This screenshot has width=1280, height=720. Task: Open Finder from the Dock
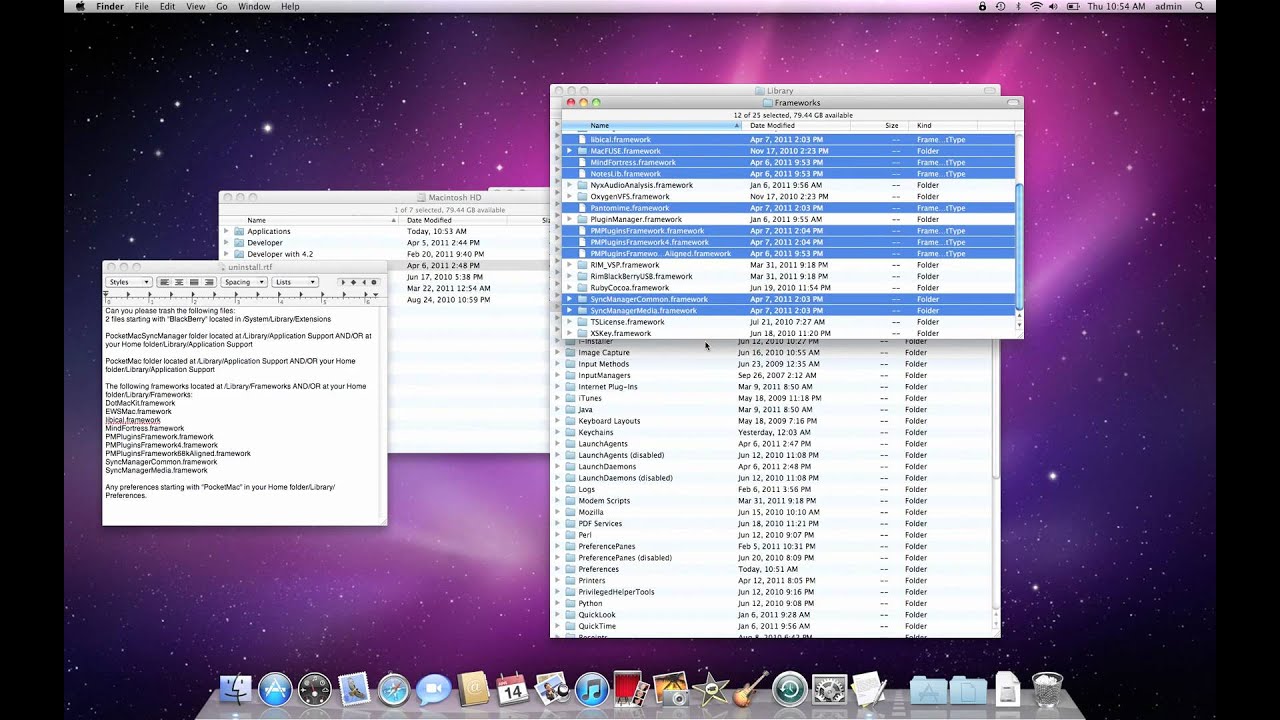[x=236, y=688]
